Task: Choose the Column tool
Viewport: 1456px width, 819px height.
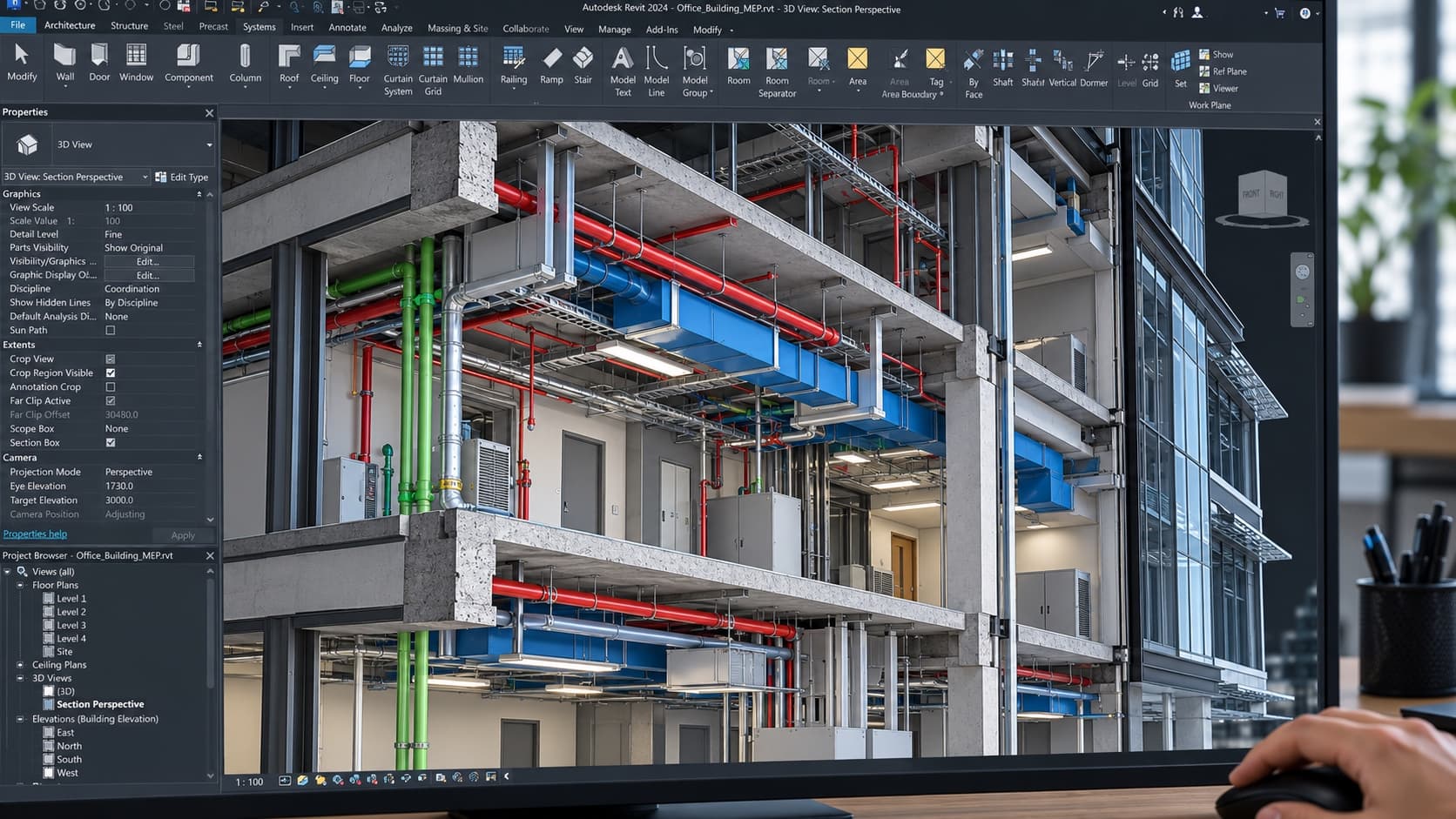Action: (x=245, y=64)
